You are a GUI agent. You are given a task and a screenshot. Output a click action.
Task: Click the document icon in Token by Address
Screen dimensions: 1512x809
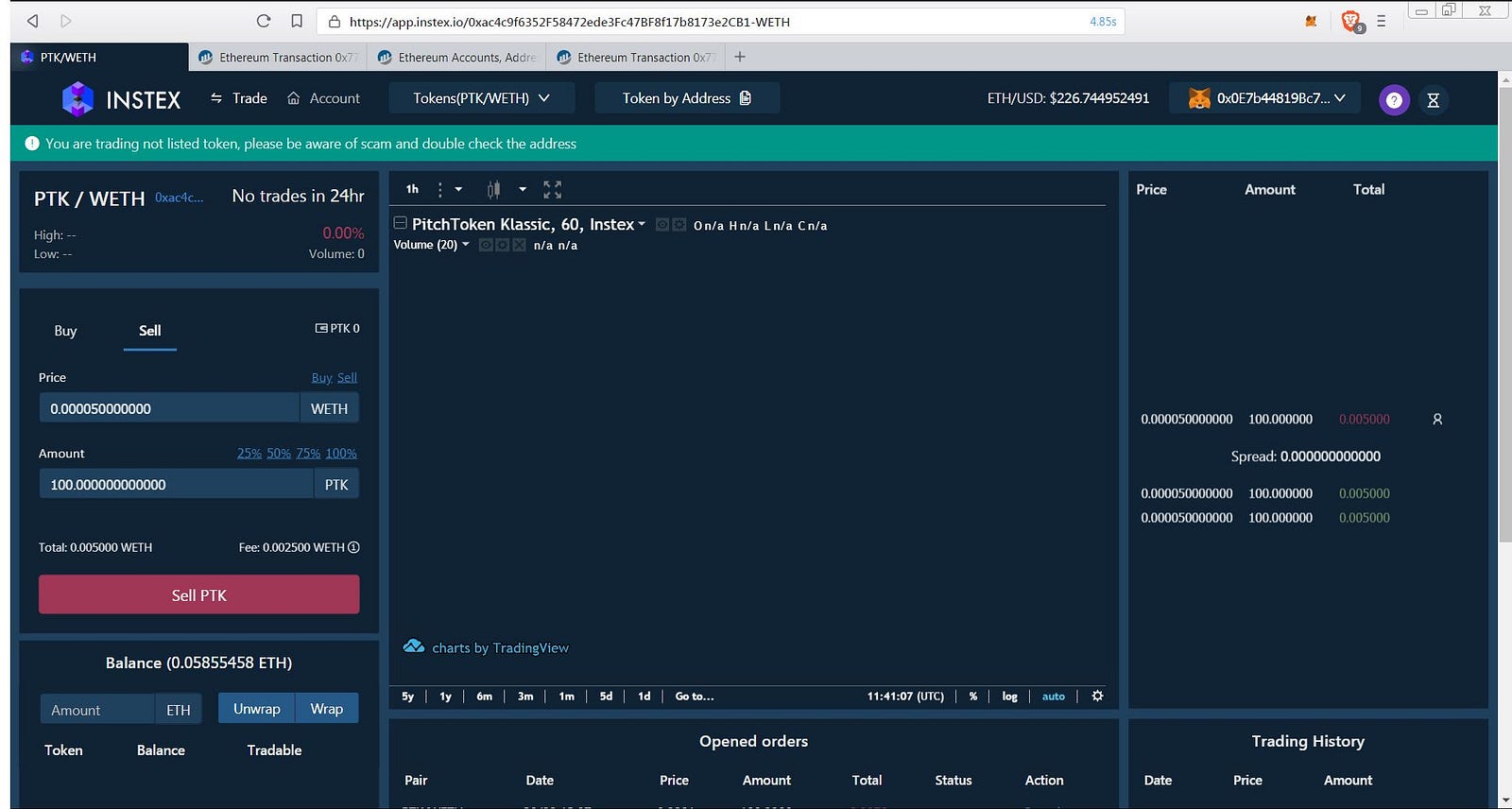[x=746, y=98]
